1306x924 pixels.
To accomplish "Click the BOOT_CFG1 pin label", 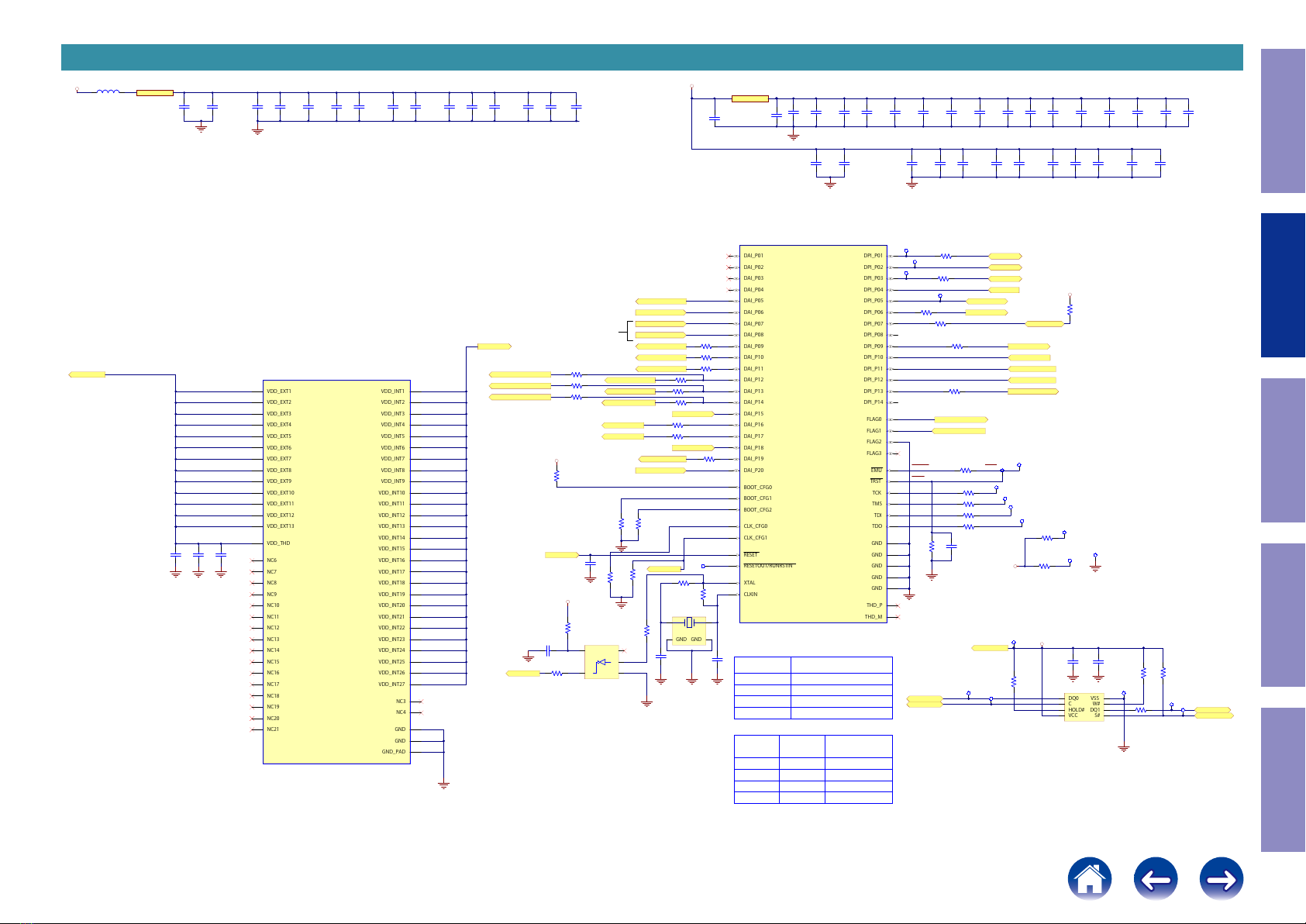I will point(758,498).
